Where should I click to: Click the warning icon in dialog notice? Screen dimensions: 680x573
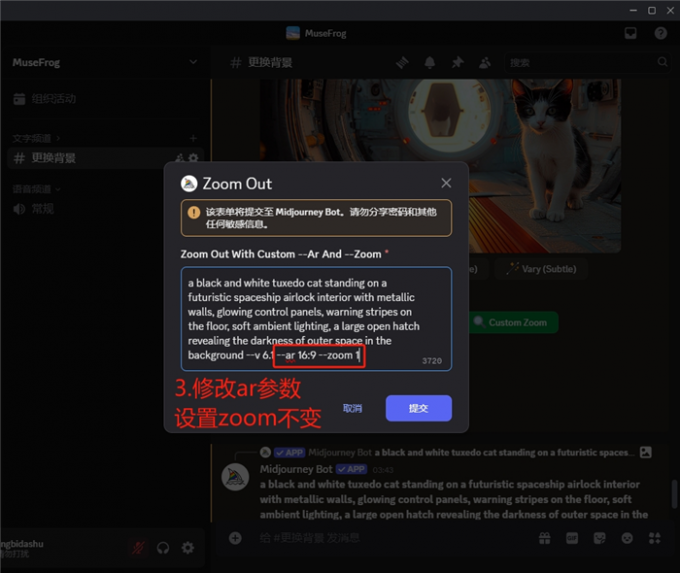pos(194,212)
